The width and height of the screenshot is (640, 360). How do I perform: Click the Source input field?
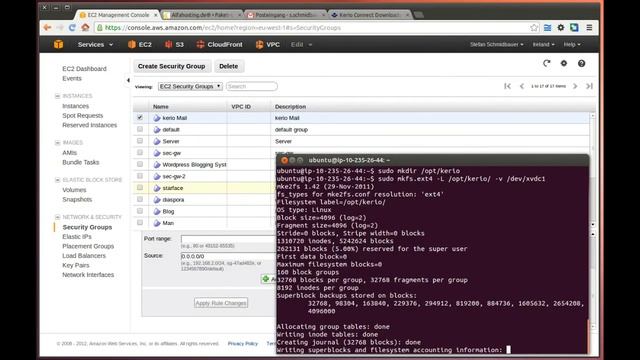click(229, 256)
